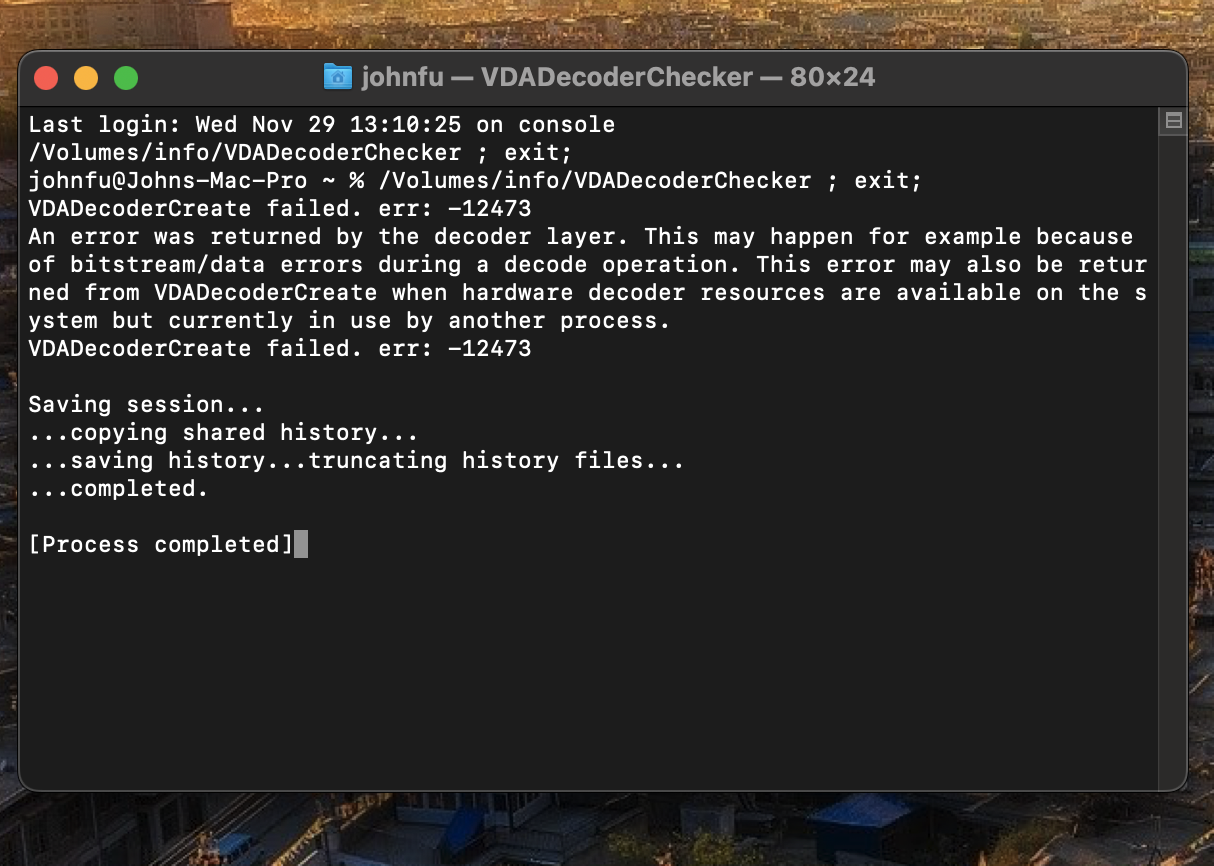Image resolution: width=1214 pixels, height=866 pixels.
Task: Zoom the Terminal window with green button
Action: pyautogui.click(x=126, y=78)
